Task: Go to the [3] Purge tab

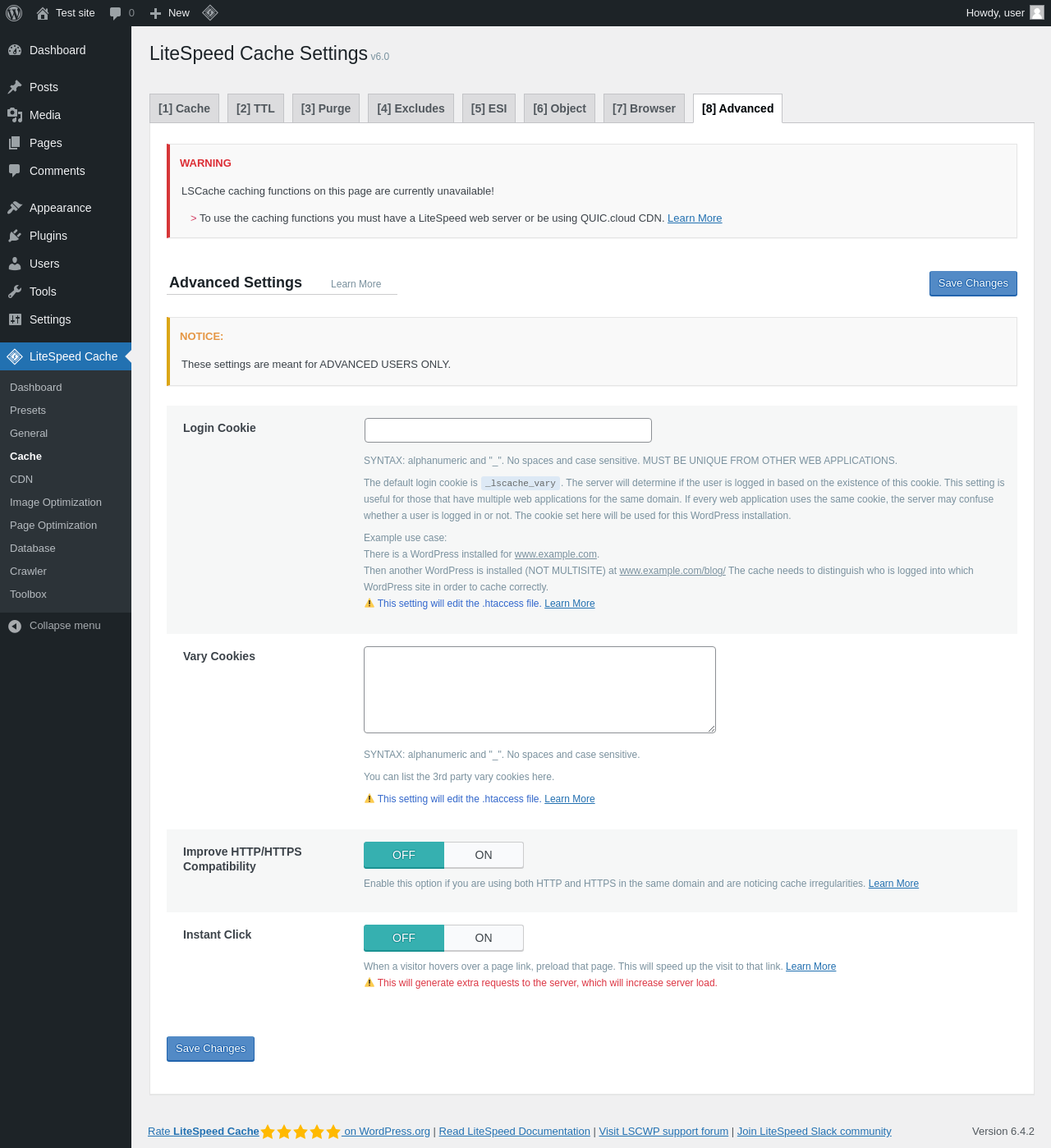Action: pos(326,108)
